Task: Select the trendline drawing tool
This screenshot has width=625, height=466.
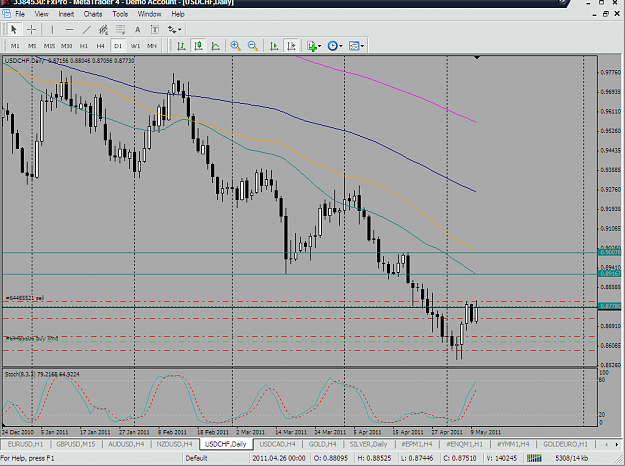Action: pos(86,29)
